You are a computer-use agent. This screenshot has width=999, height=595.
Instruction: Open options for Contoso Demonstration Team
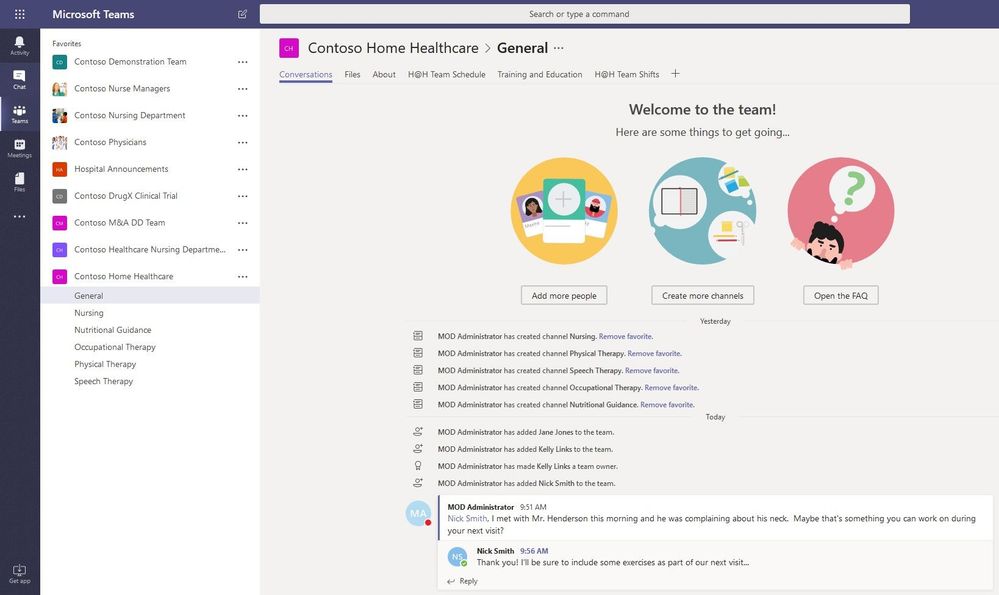click(243, 62)
